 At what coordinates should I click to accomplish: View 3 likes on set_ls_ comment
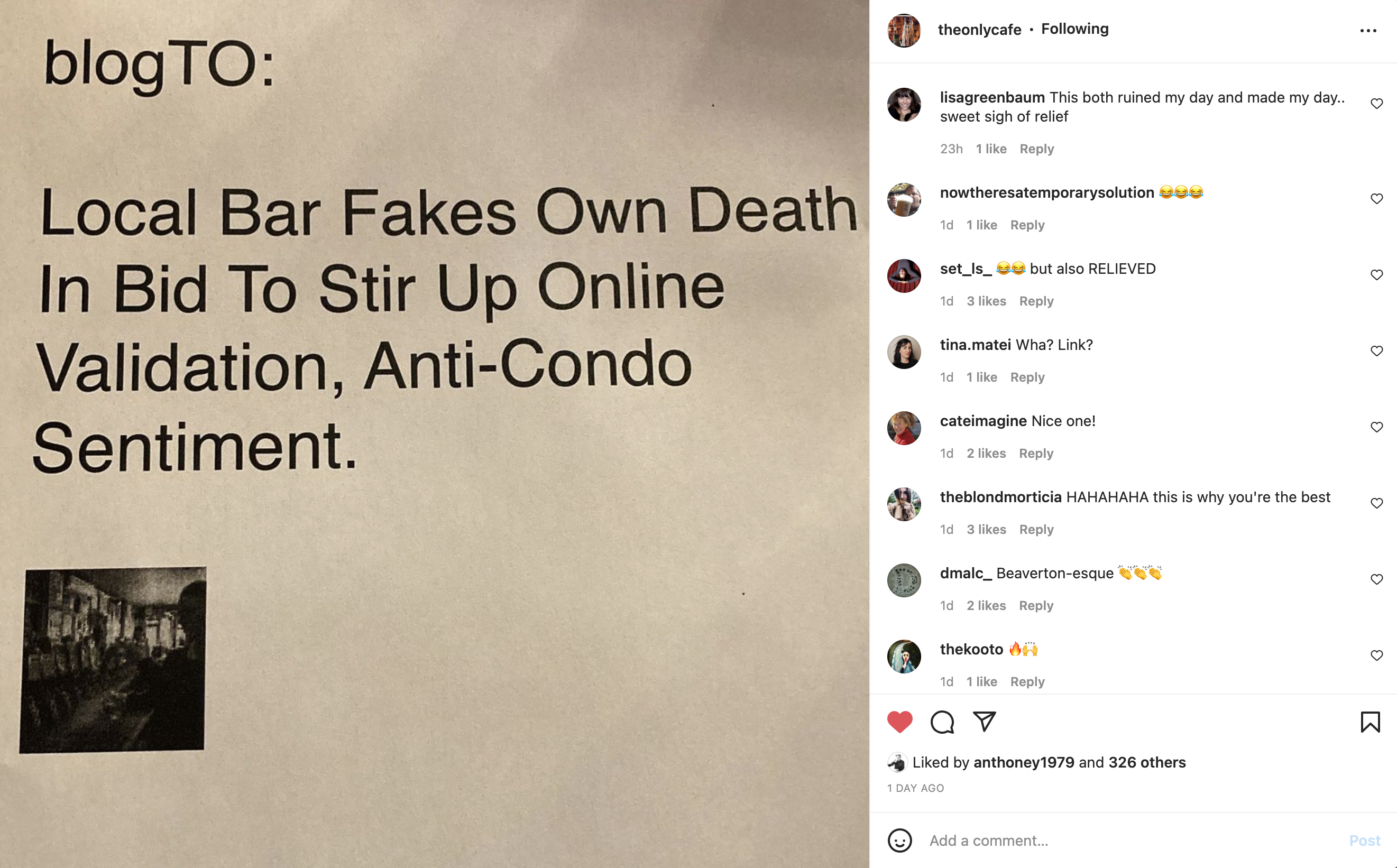tap(986, 301)
